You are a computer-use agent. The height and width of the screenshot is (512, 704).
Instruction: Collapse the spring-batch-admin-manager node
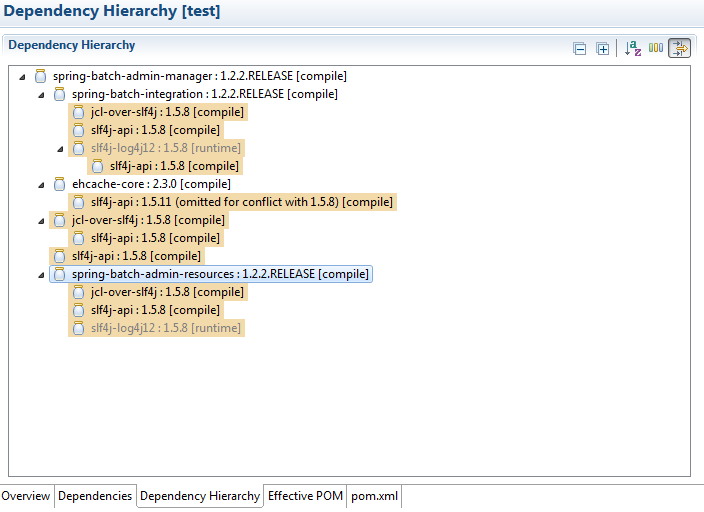(x=22, y=77)
